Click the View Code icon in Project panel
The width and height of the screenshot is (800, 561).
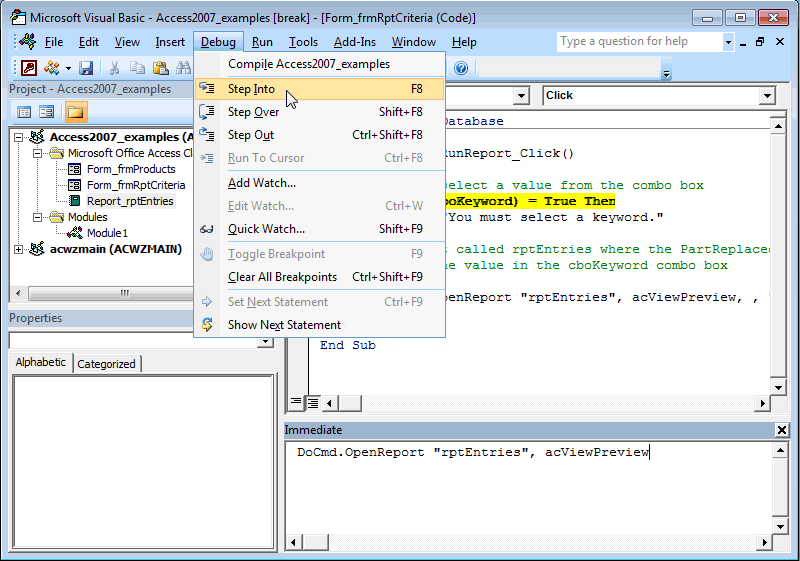[x=24, y=112]
